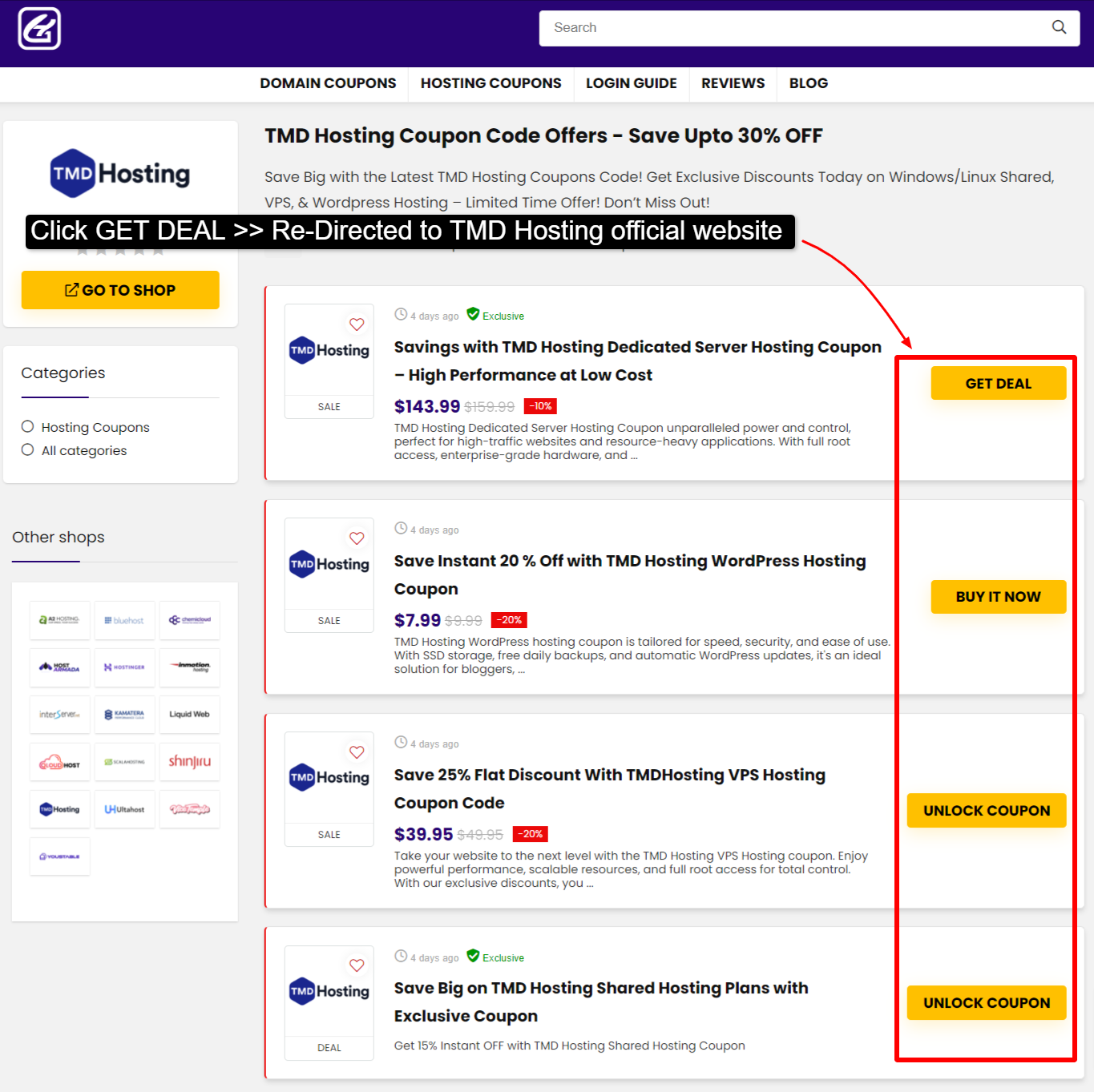The width and height of the screenshot is (1094, 1092).
Task: Favorite the Dedicated Server Hosting coupon heart
Action: pos(357,324)
